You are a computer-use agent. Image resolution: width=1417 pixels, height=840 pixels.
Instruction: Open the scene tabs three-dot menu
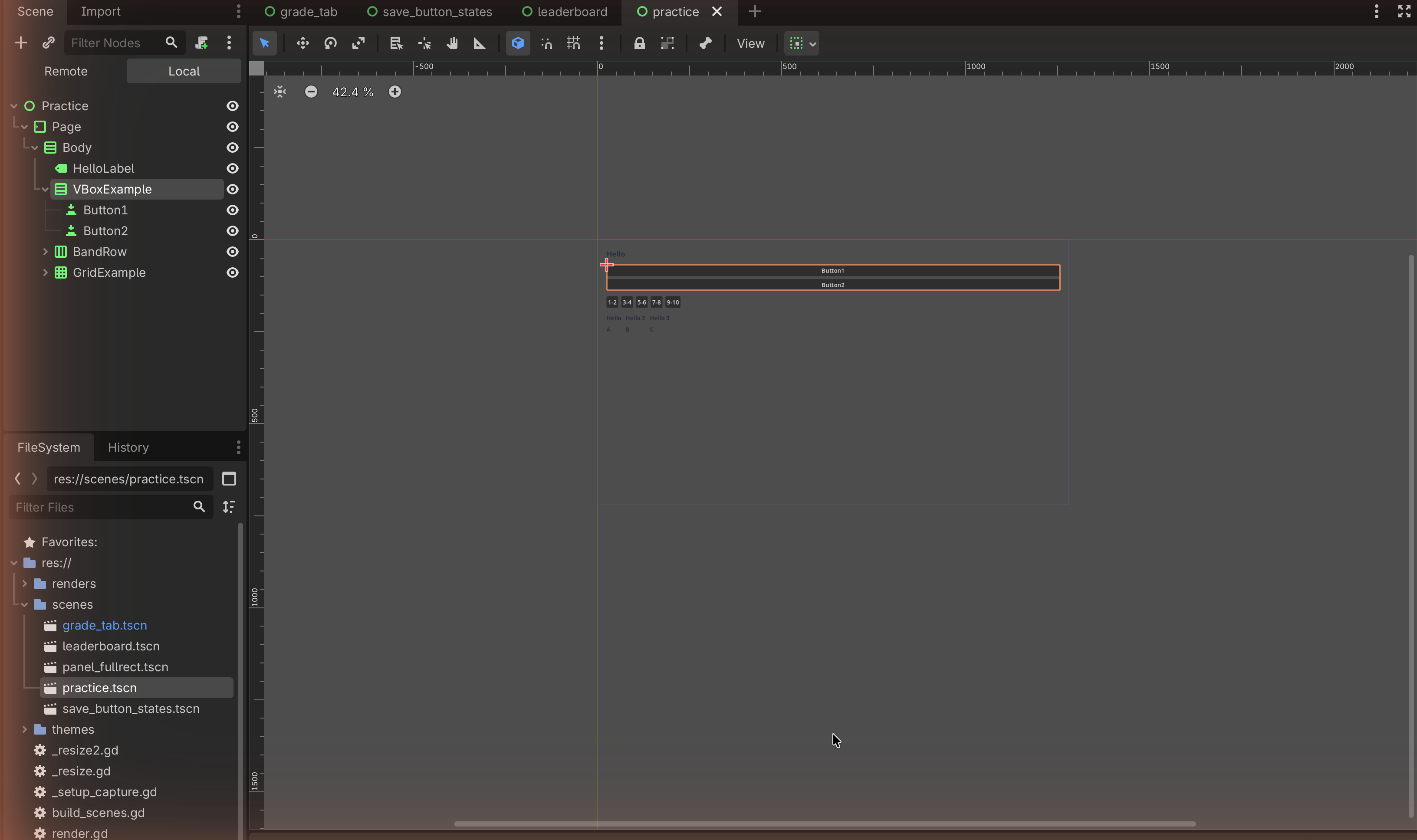click(1376, 11)
